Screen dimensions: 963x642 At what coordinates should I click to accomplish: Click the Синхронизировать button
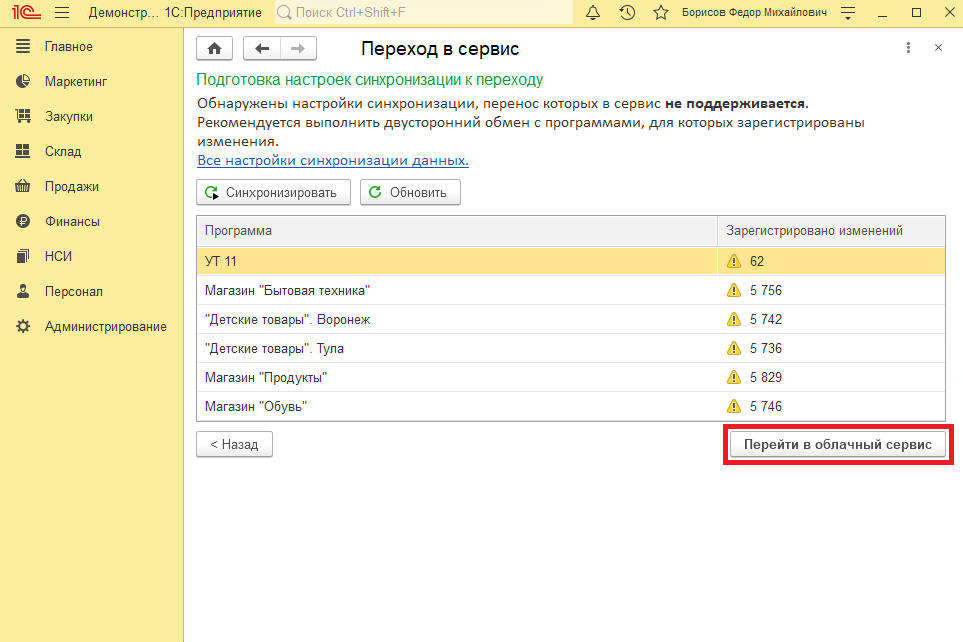(273, 192)
